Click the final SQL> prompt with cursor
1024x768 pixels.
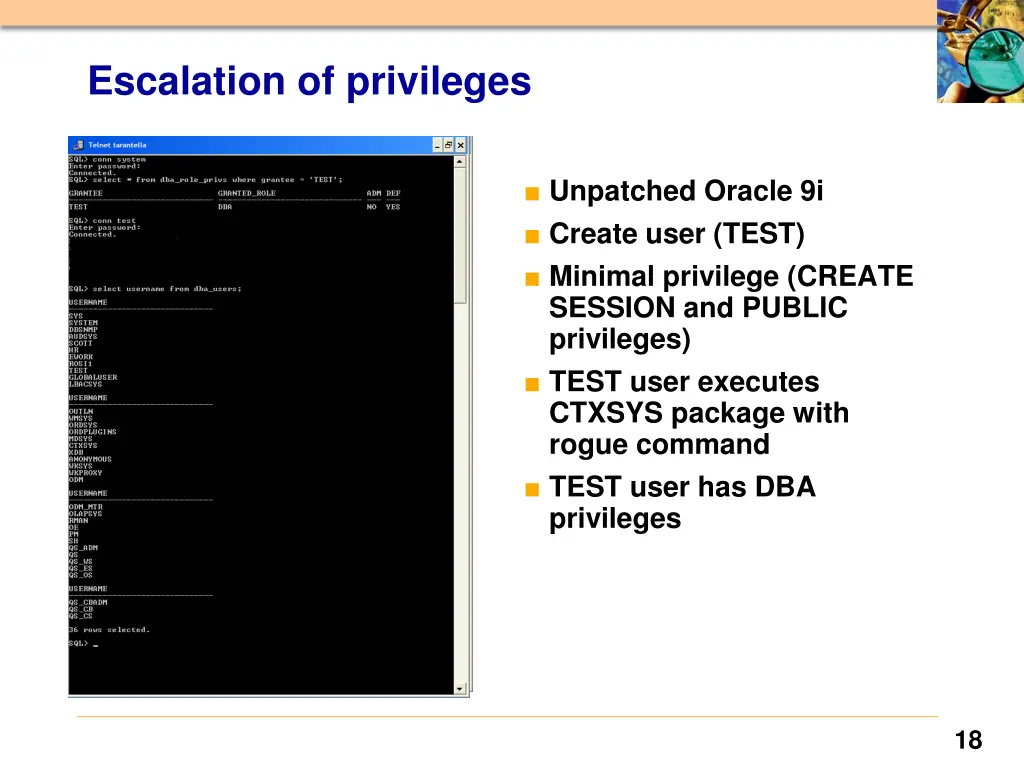(x=84, y=643)
